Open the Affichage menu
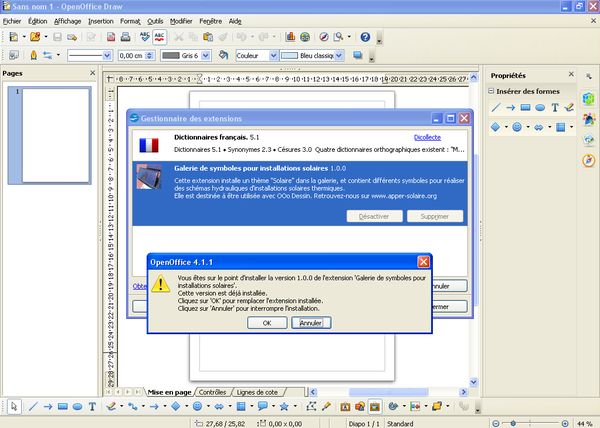The image size is (600, 428). click(67, 21)
